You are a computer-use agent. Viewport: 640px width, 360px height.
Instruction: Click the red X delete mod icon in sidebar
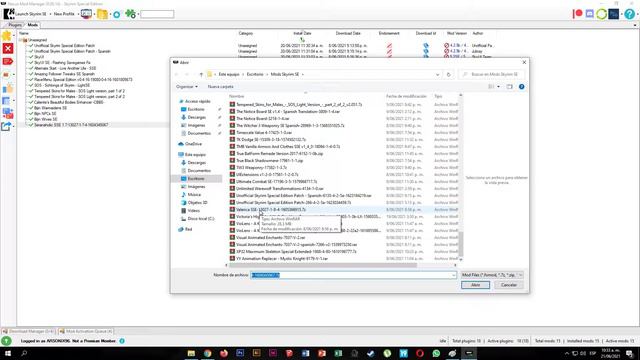click(8, 49)
